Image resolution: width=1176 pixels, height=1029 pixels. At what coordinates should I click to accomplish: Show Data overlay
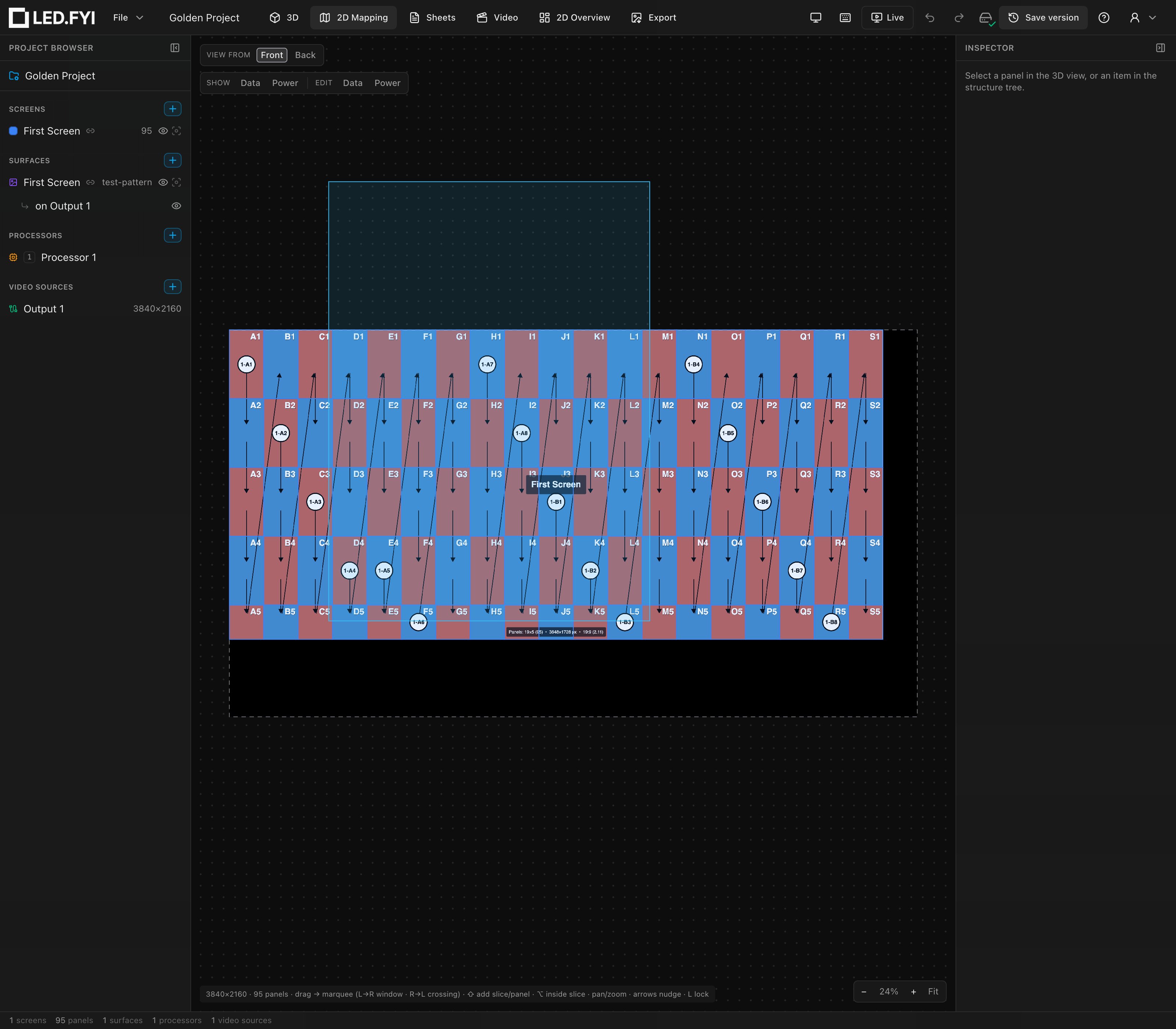point(250,83)
